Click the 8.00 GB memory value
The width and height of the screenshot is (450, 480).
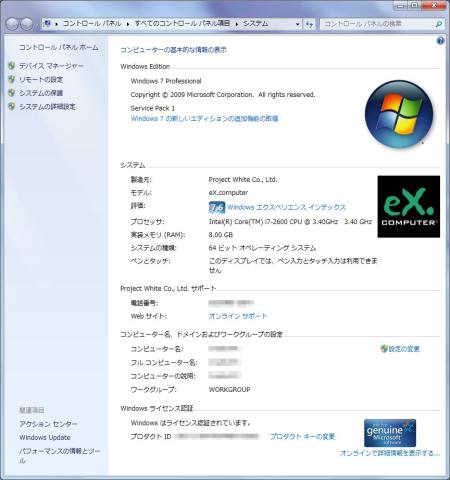(221, 235)
